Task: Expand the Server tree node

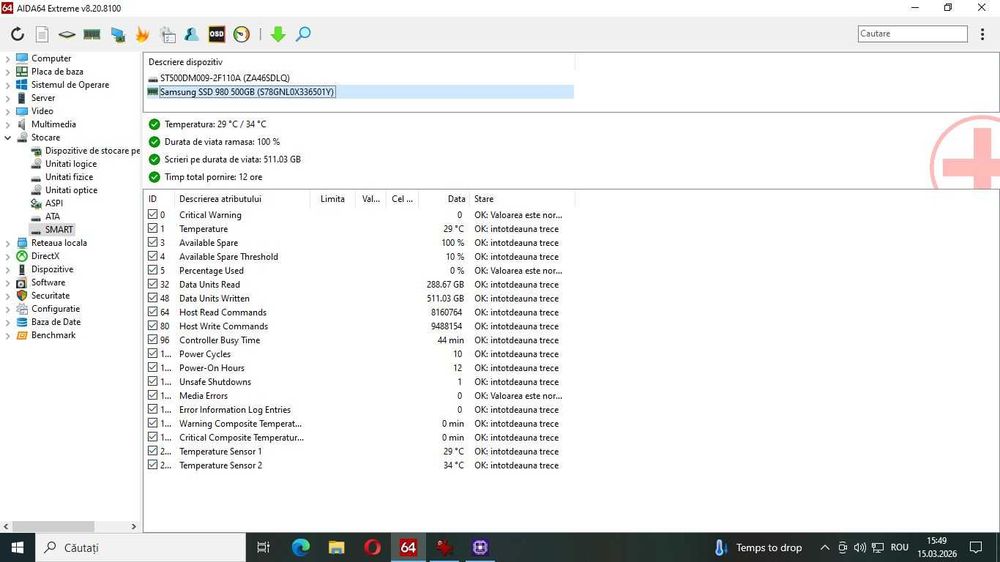Action: point(8,98)
